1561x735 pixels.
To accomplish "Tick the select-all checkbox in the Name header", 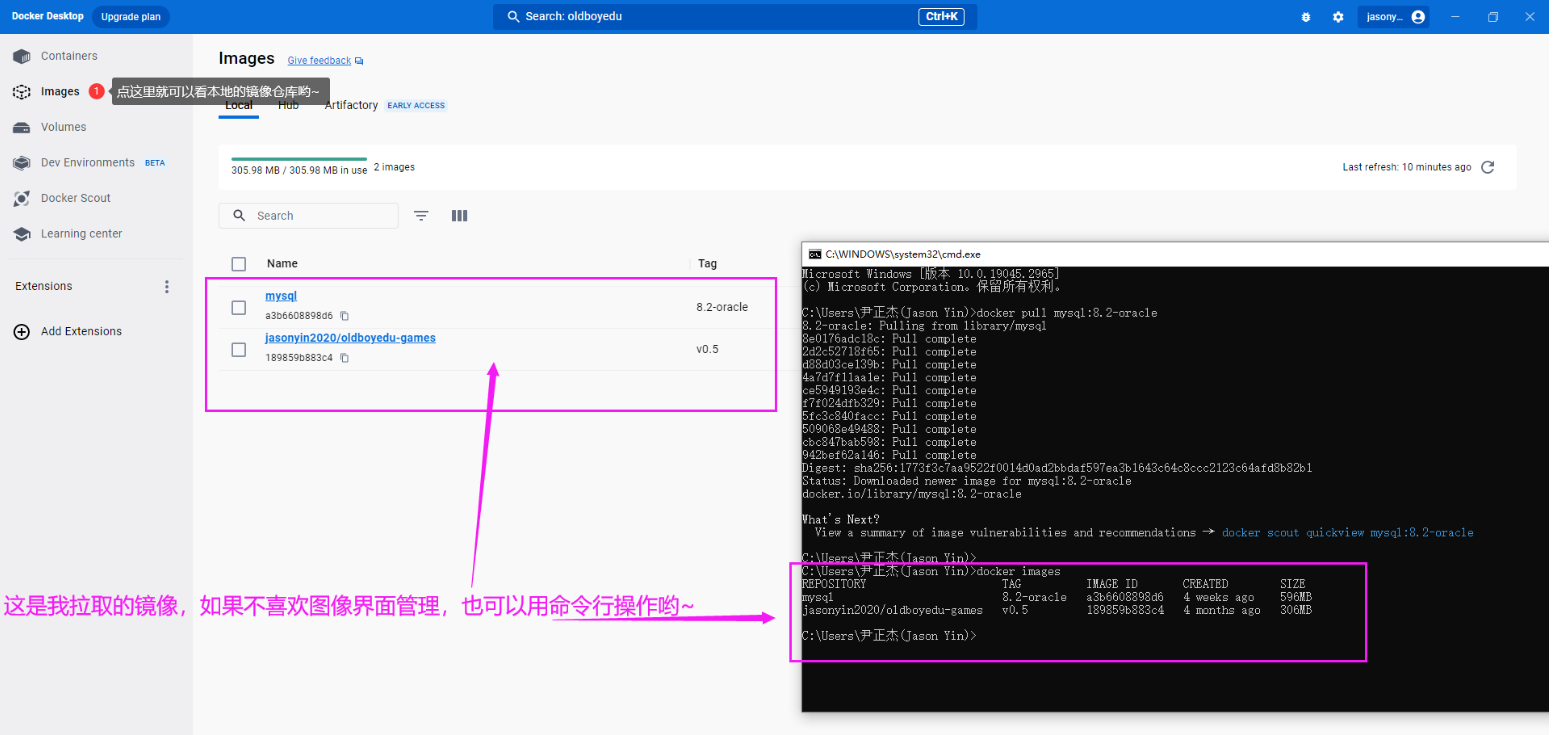I will point(238,264).
